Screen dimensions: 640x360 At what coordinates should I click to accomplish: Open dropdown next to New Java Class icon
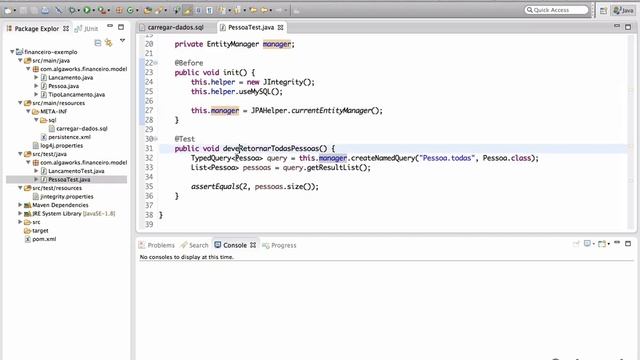(137, 11)
